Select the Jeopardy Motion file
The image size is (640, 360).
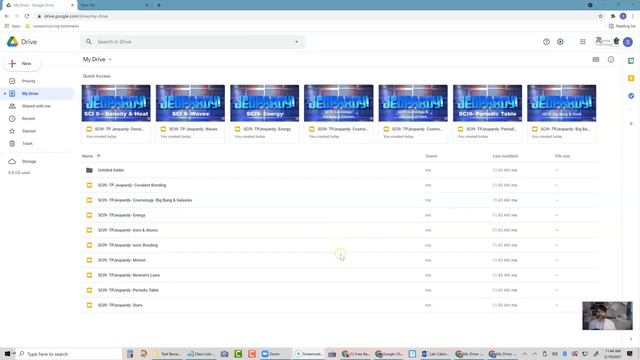(x=341, y=260)
